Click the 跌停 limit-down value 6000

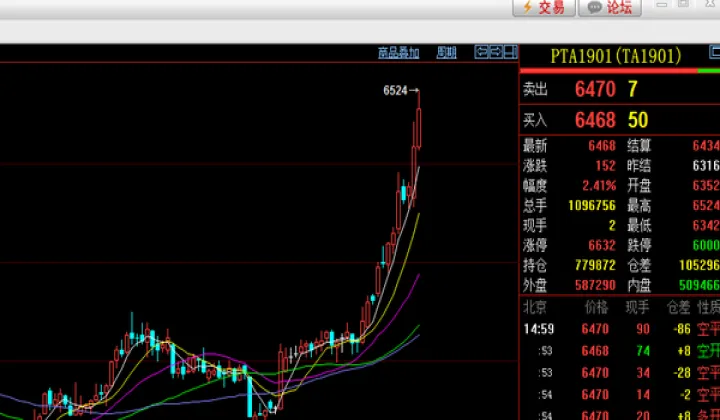click(x=706, y=245)
